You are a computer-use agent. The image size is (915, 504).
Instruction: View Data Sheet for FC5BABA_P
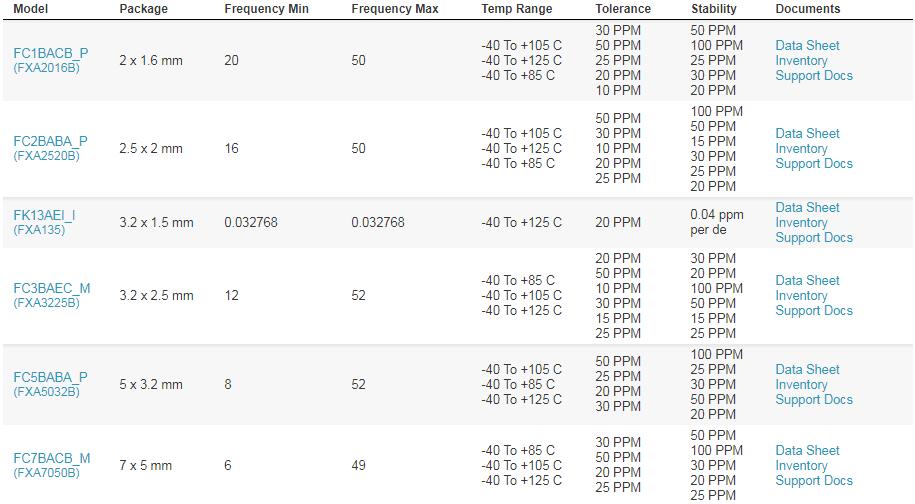(807, 369)
